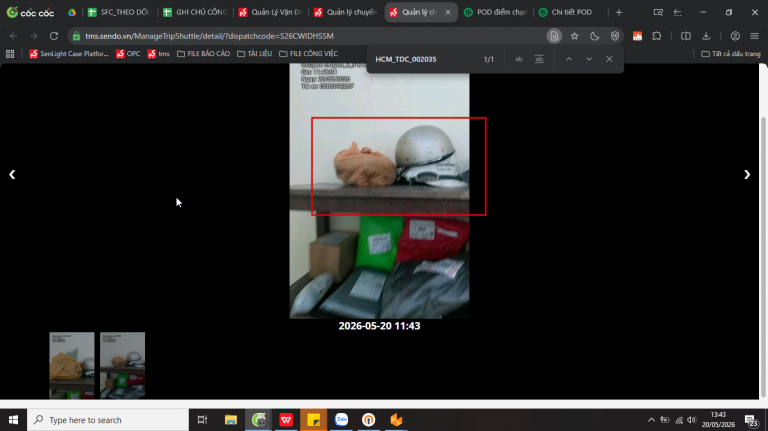Expand TÀI LIỆU bookmark folder

pos(254,54)
